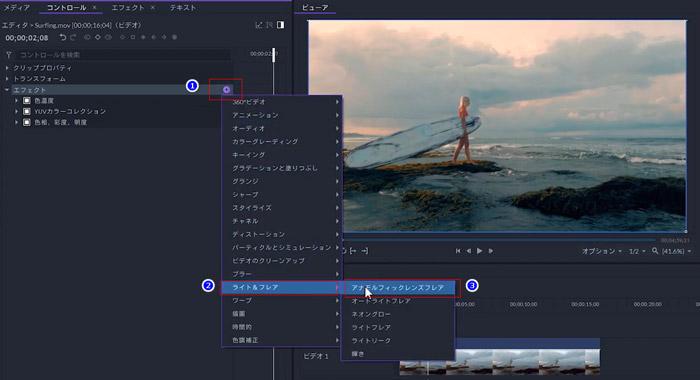The image size is (700, 380).
Task: Open the オプション dropdown in the viewer
Action: pos(601,251)
